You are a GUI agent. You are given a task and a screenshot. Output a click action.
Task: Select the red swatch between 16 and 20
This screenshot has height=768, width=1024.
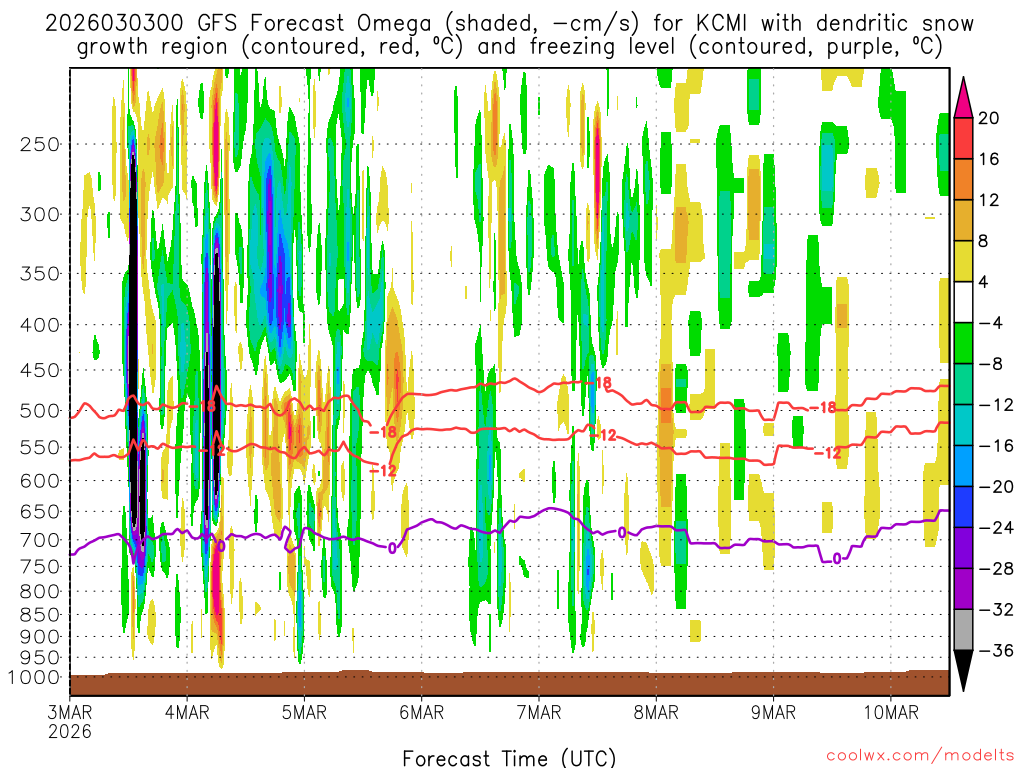click(x=964, y=138)
